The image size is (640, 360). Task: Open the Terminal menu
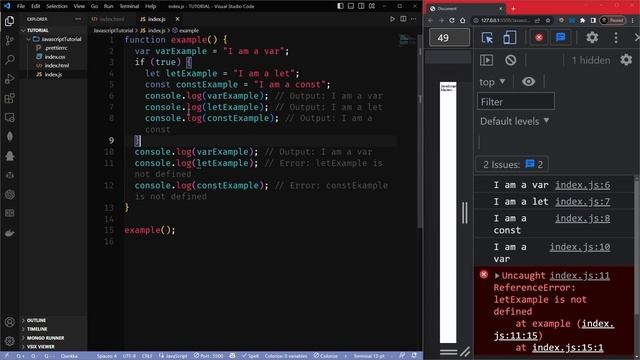[129, 6]
